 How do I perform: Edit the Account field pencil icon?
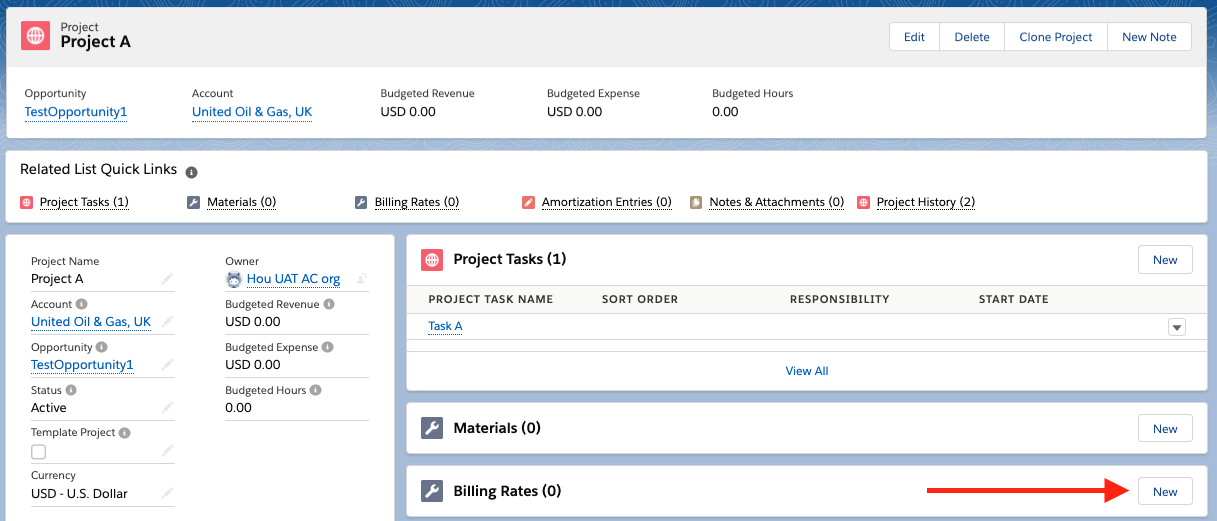(x=167, y=321)
